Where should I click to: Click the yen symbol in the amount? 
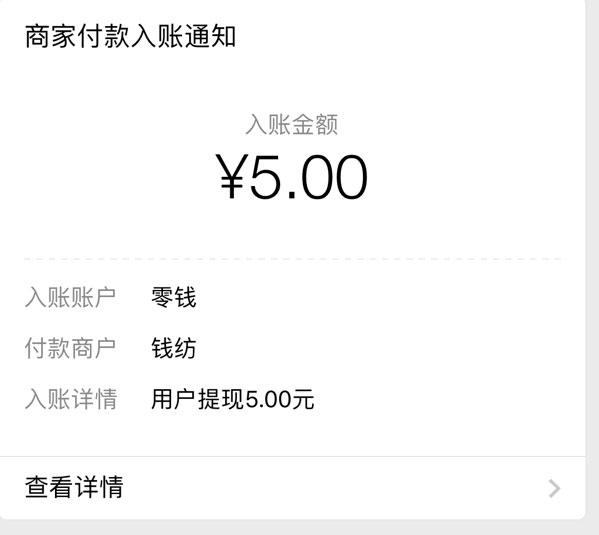(230, 177)
